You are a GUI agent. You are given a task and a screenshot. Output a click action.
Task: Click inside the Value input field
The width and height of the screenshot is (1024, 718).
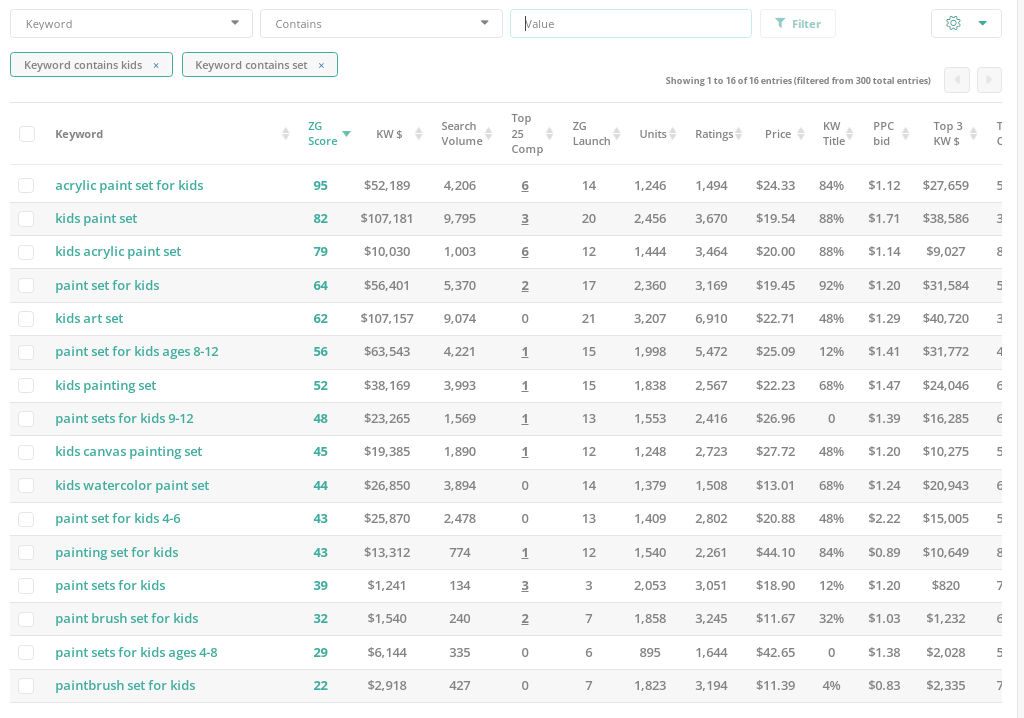(x=630, y=22)
